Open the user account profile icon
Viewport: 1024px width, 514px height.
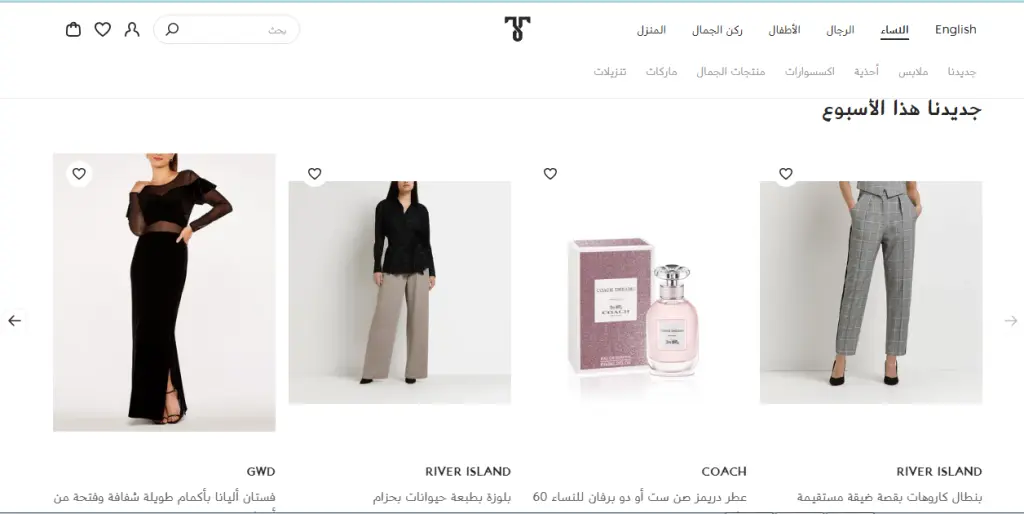132,29
